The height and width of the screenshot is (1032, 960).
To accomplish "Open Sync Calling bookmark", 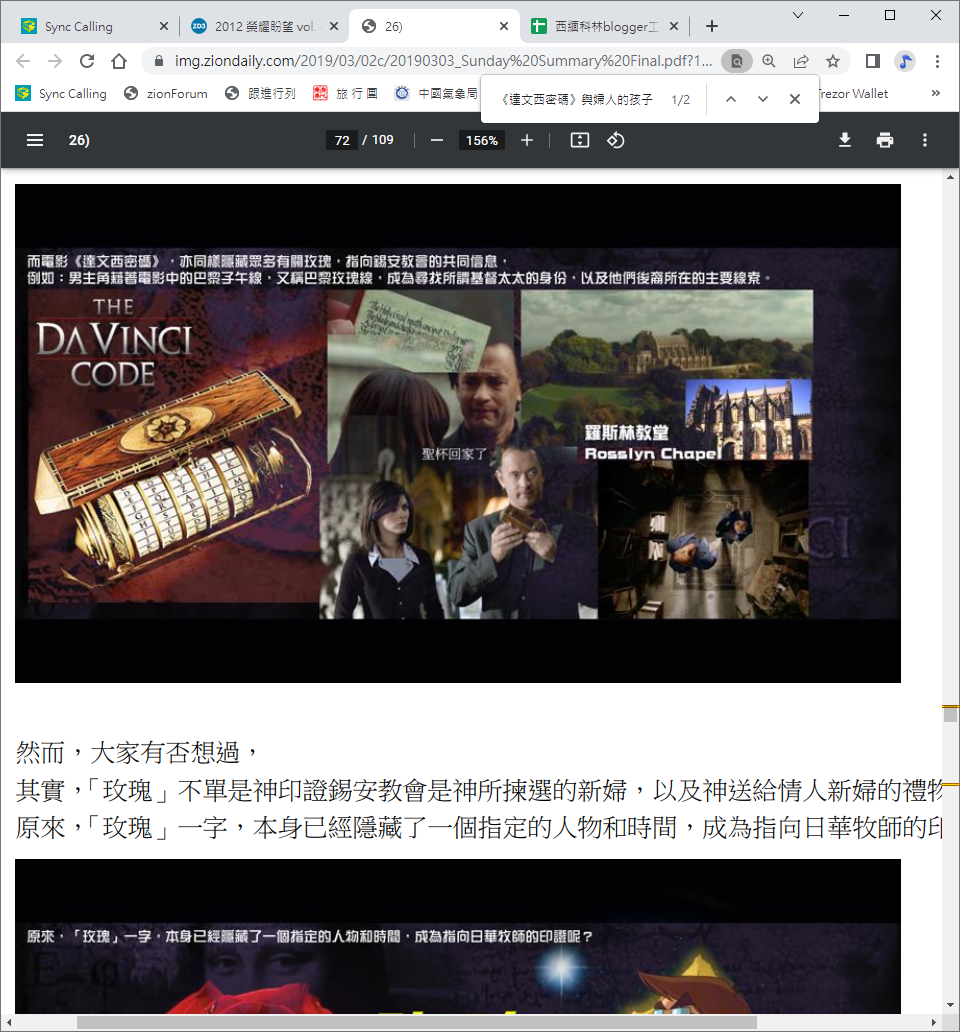I will tap(62, 93).
